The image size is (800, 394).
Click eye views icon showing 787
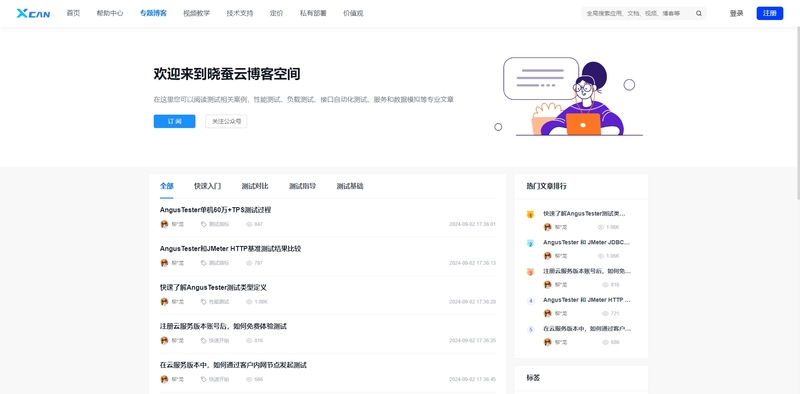[x=249, y=263]
